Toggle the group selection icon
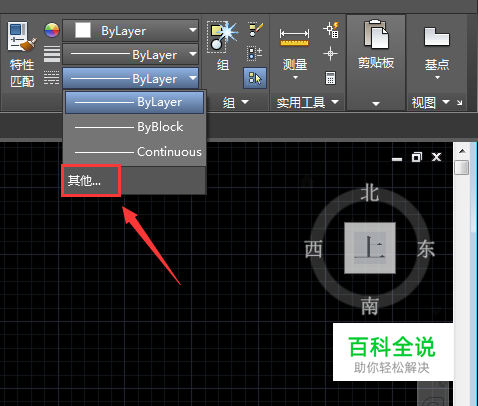Image resolution: width=478 pixels, height=406 pixels. click(255, 78)
